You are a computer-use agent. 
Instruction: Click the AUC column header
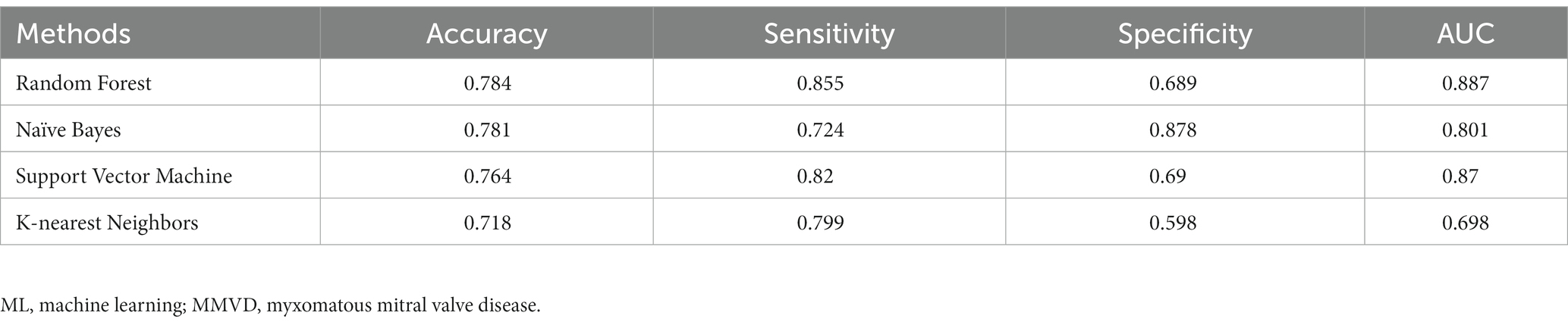click(1466, 34)
